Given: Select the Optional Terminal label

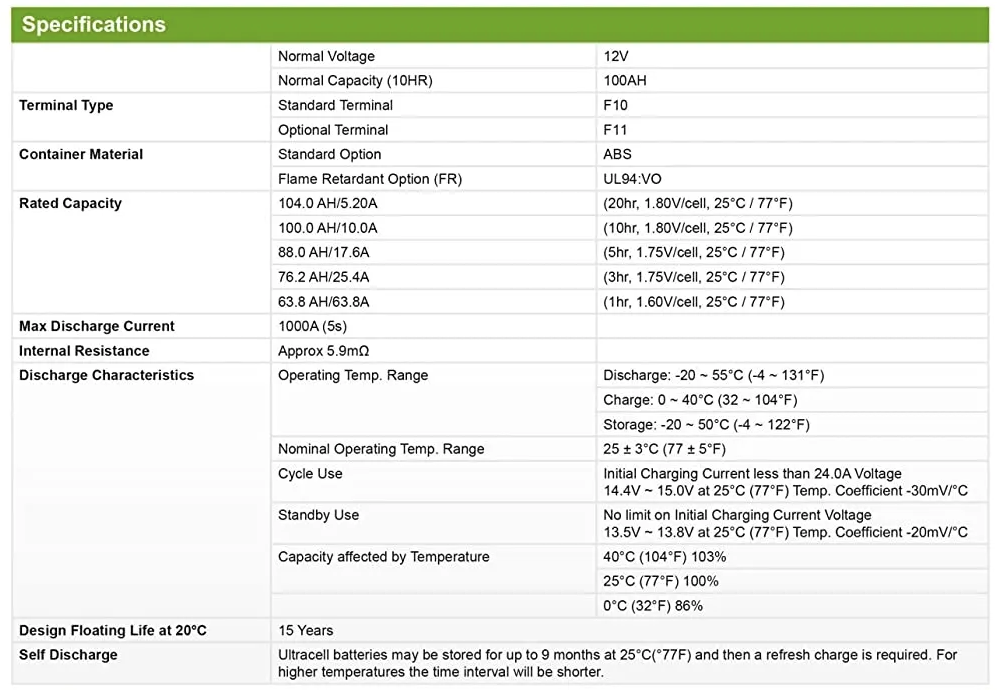Looking at the screenshot, I should pos(333,130).
